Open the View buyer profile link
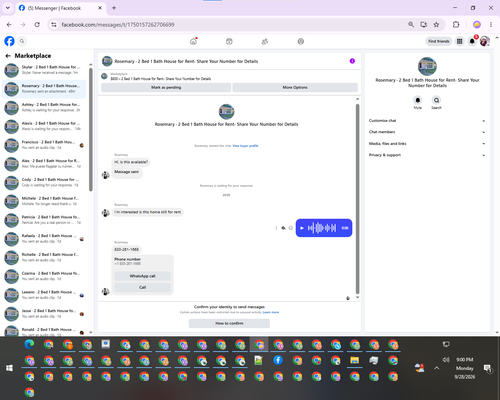The width and height of the screenshot is (500, 400). point(245,146)
